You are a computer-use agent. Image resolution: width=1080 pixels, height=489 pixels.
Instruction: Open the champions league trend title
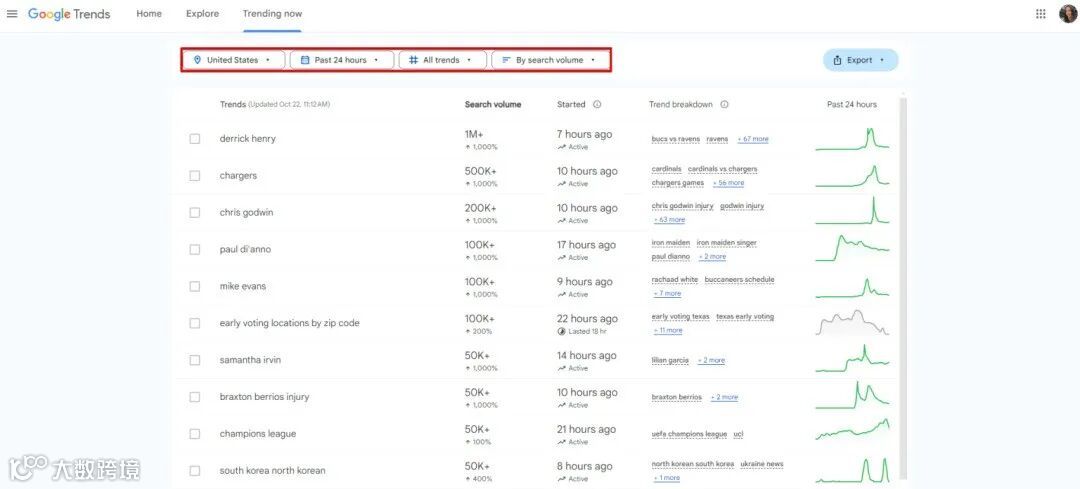[x=258, y=434]
